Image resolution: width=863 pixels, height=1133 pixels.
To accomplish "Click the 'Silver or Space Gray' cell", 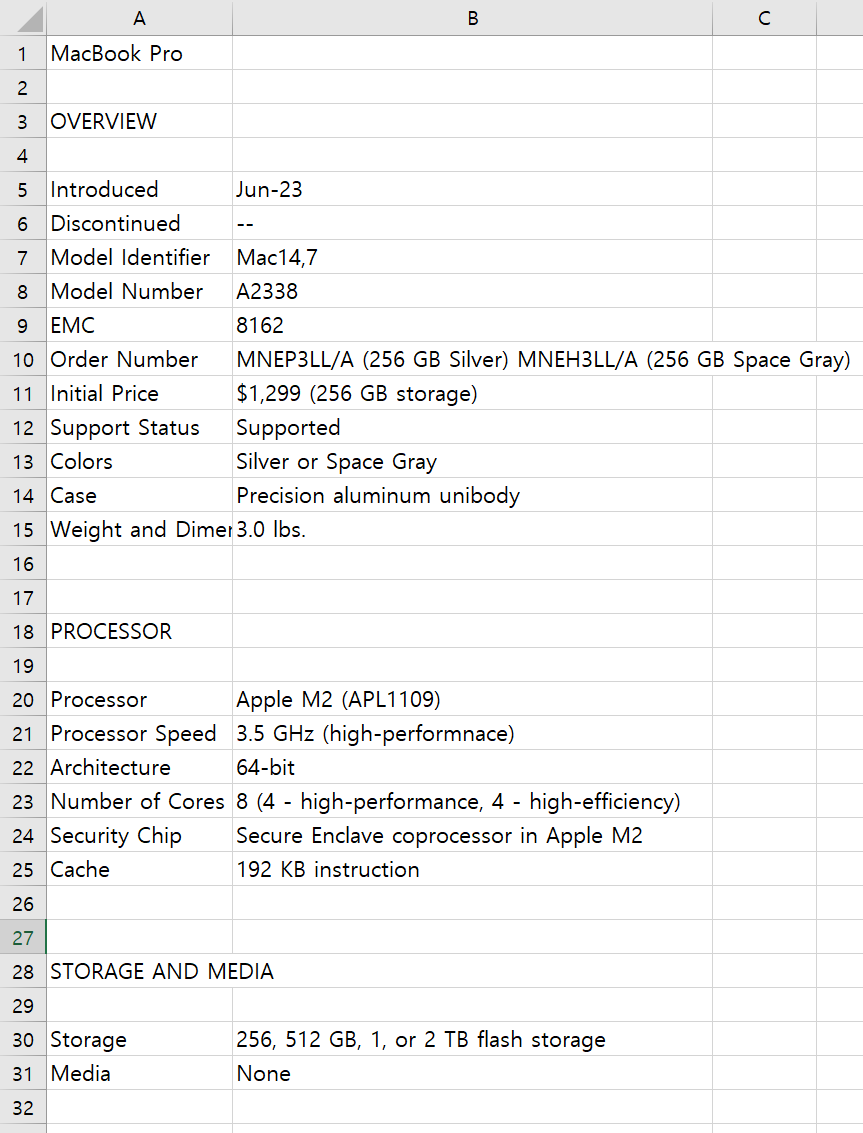I will click(x=472, y=461).
